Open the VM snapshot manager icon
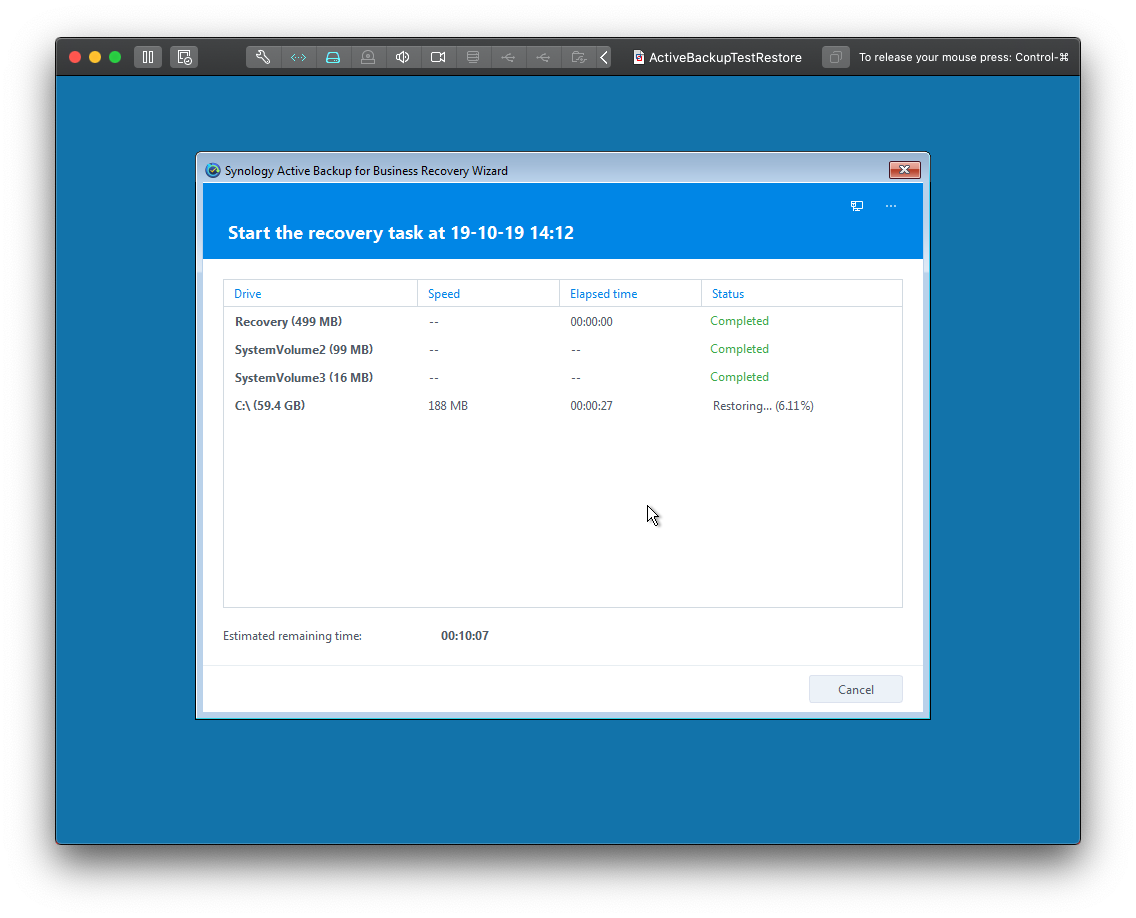 pyautogui.click(x=184, y=57)
